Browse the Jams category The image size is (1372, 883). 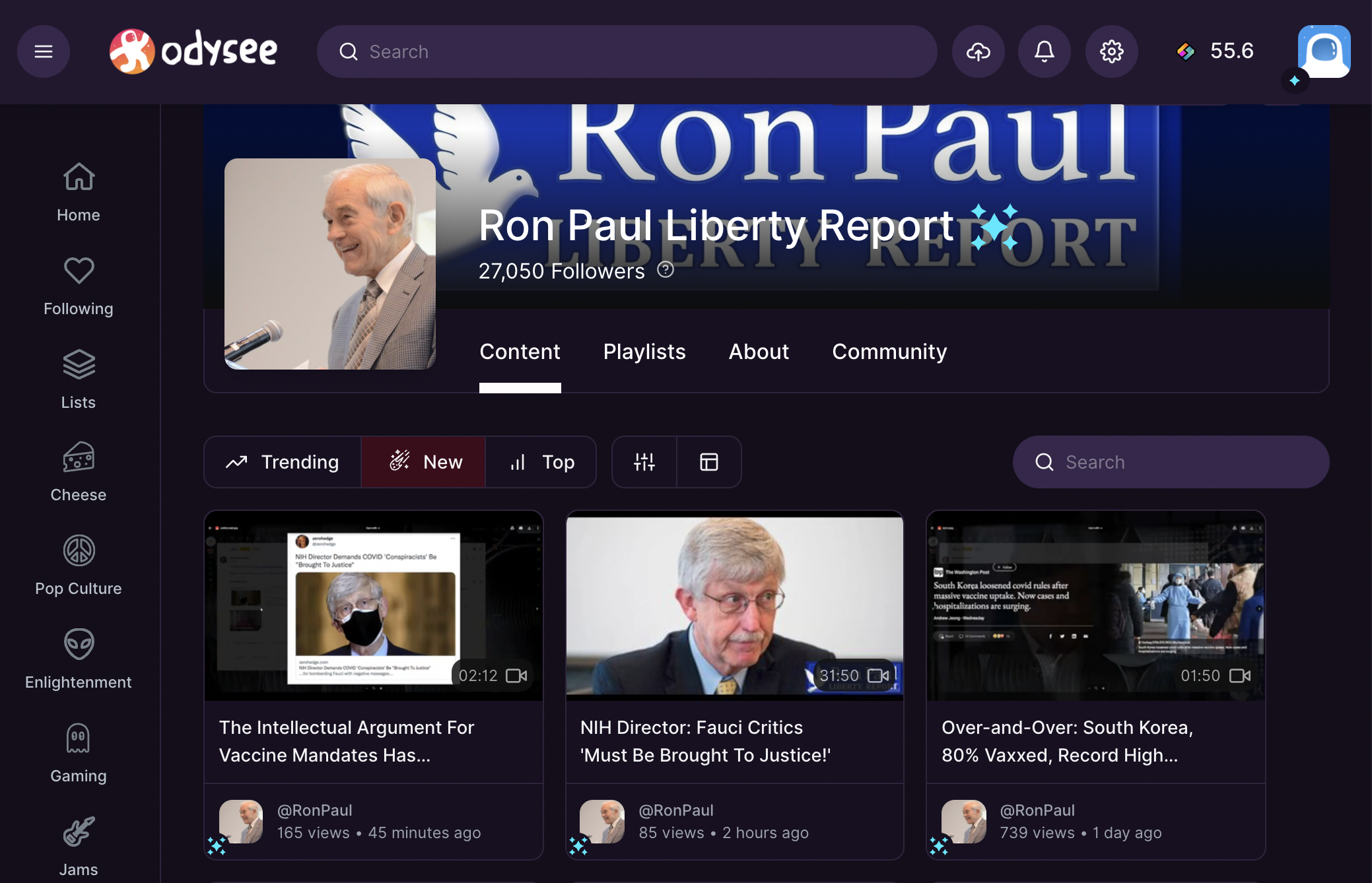79,848
